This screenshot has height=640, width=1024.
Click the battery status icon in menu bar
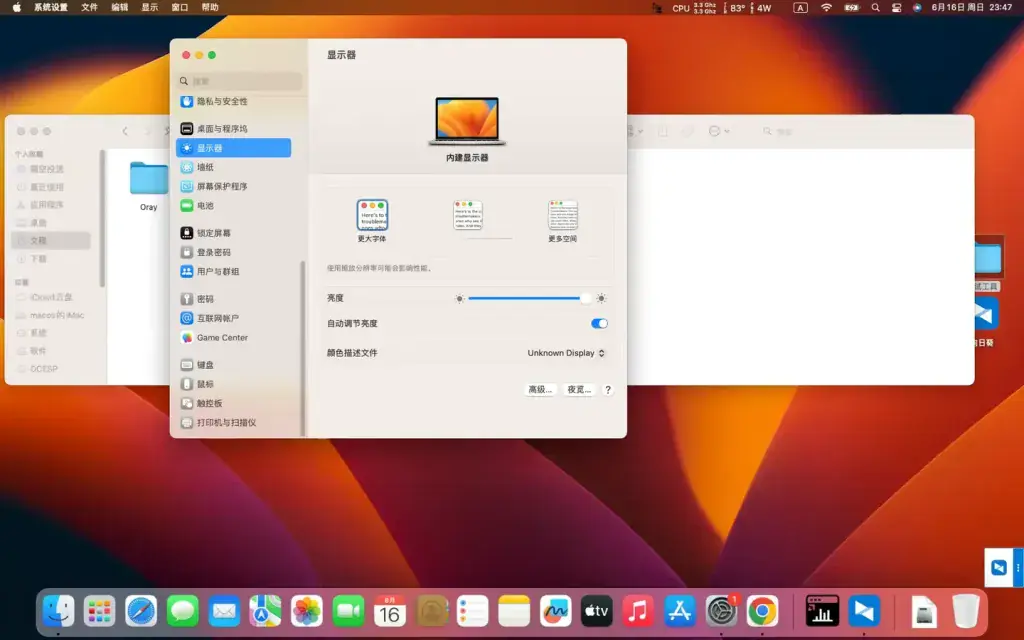pyautogui.click(x=852, y=8)
